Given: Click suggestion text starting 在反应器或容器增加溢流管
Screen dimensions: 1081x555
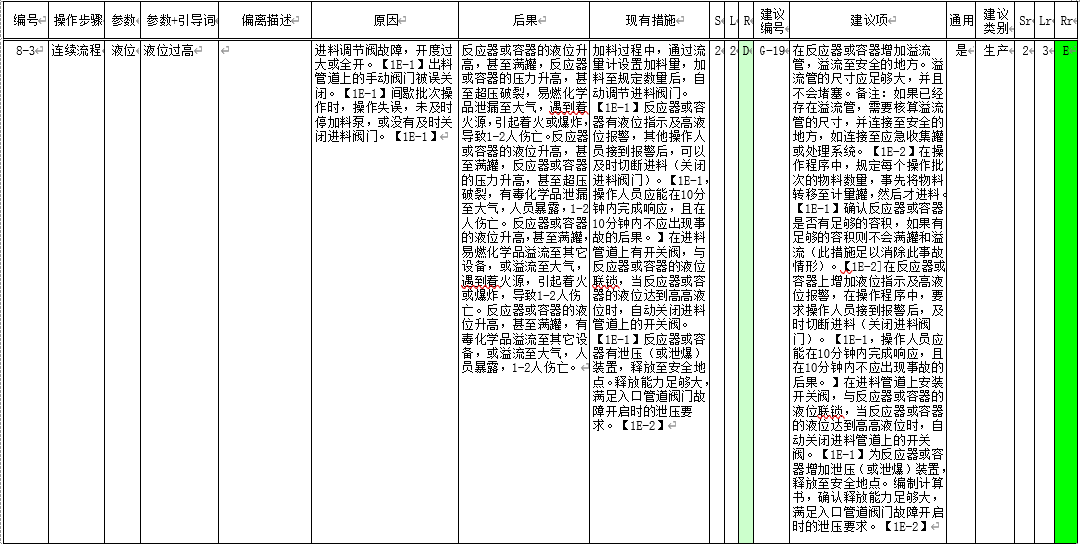Looking at the screenshot, I should pos(868,288).
